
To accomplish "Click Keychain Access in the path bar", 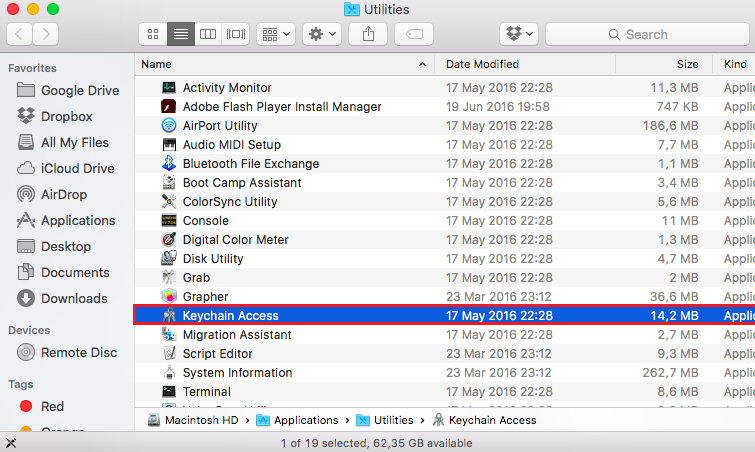I will [484, 420].
